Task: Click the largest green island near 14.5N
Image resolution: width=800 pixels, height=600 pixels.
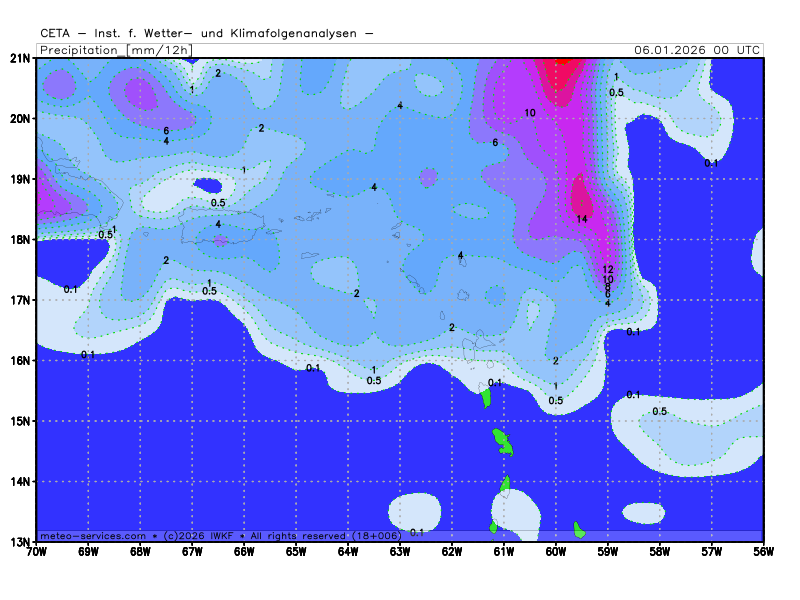Action: click(503, 441)
